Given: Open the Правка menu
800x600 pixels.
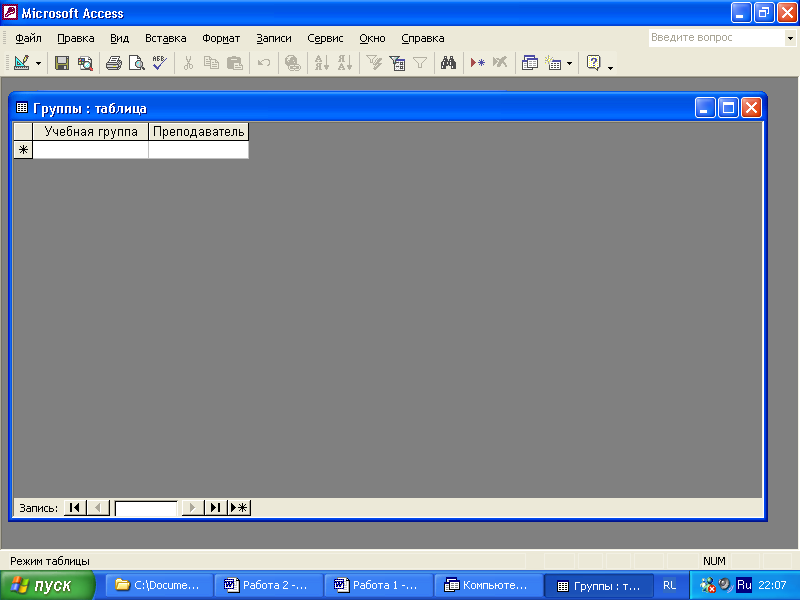Looking at the screenshot, I should tap(76, 38).
